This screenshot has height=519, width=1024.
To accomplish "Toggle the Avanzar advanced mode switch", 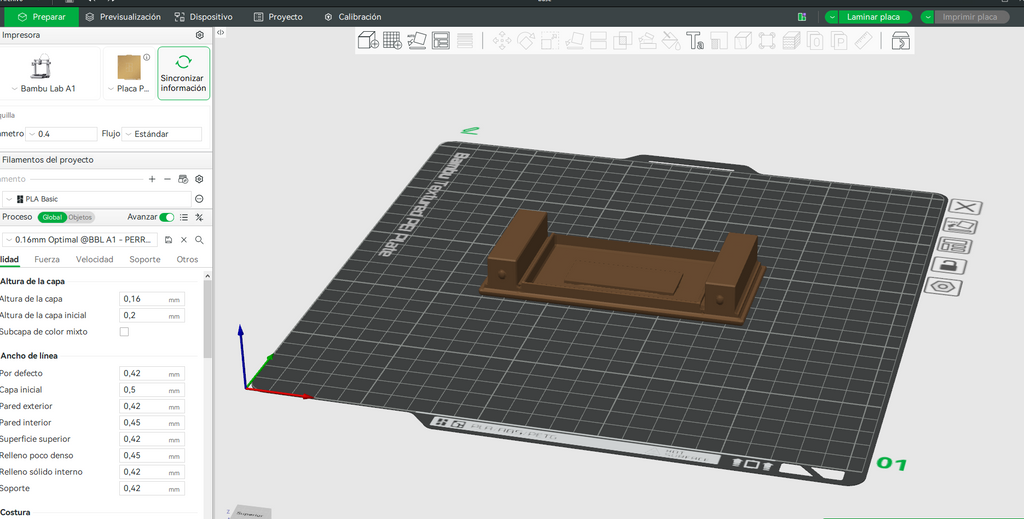I will [x=167, y=217].
